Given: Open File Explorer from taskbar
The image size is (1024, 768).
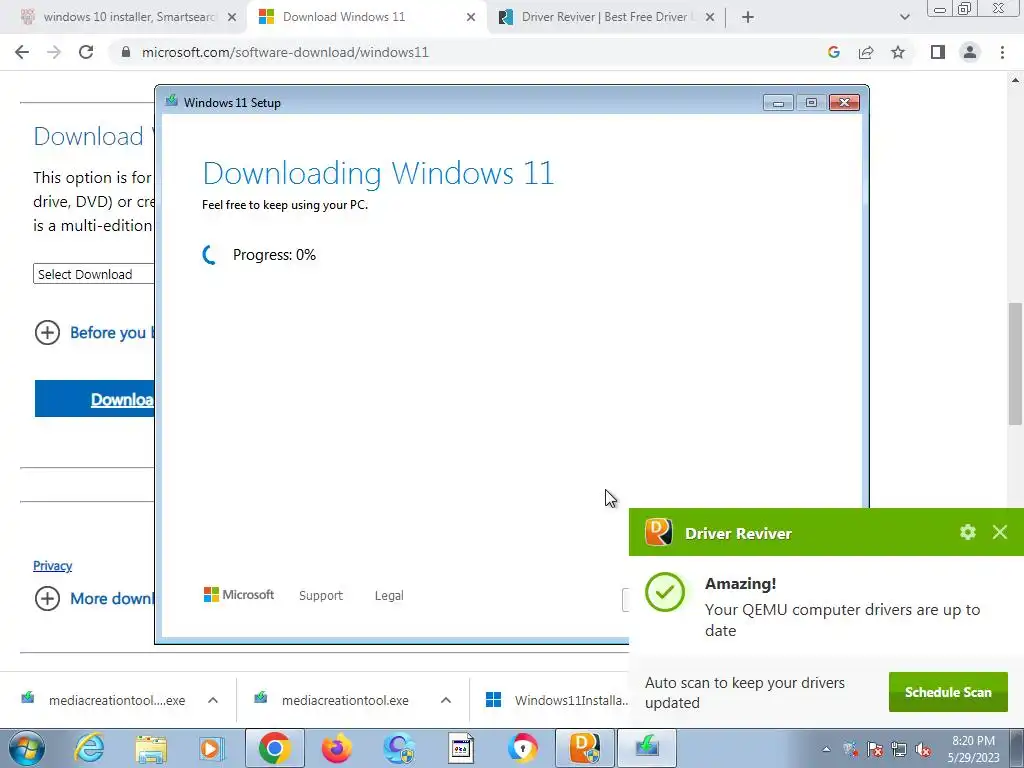Looking at the screenshot, I should tap(151, 748).
